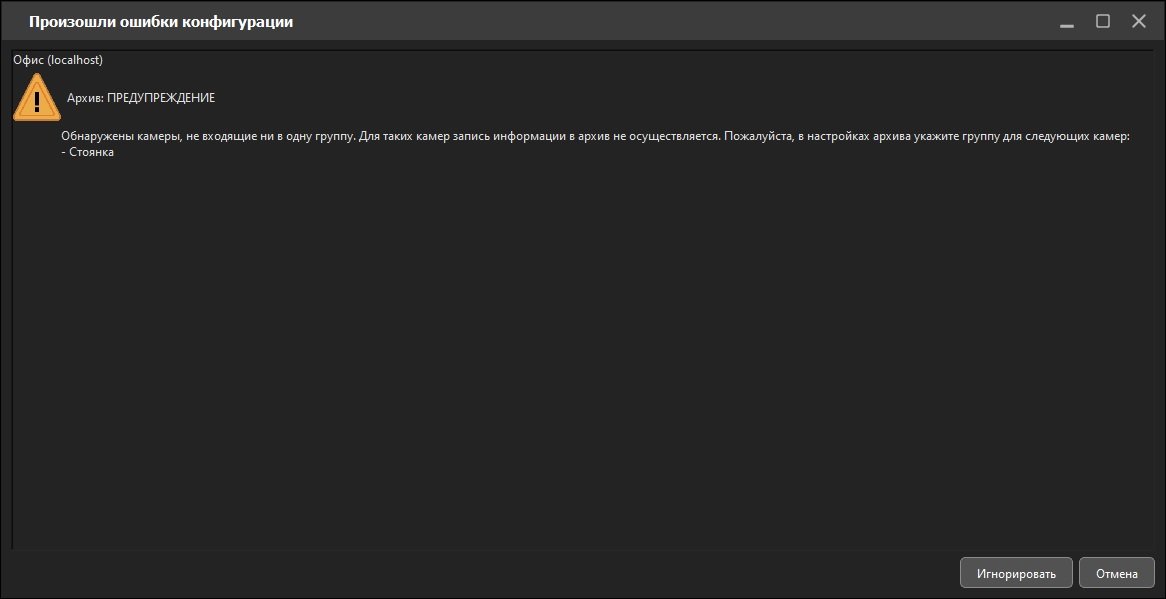
Task: Click the sentence starting with Обнаружены камеры
Action: coord(208,138)
